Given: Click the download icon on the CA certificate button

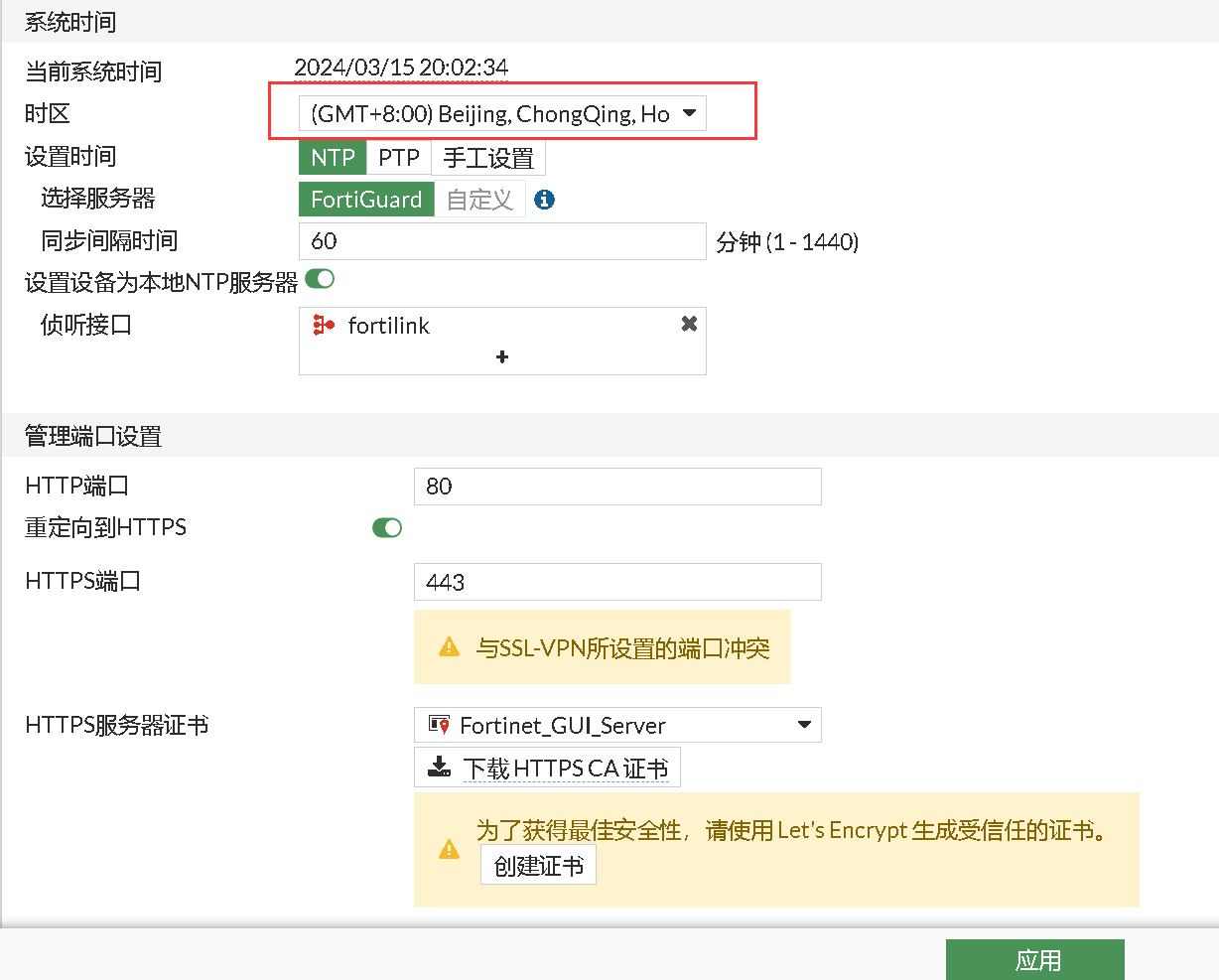Looking at the screenshot, I should pos(438,767).
